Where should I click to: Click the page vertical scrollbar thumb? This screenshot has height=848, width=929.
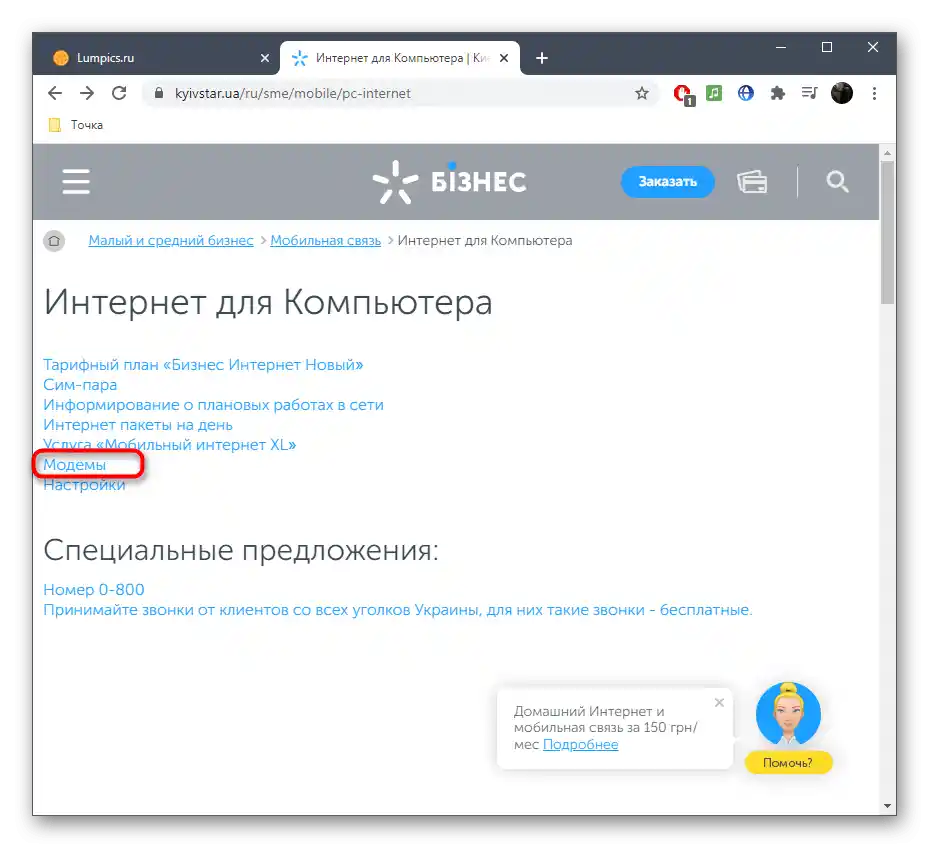point(887,232)
